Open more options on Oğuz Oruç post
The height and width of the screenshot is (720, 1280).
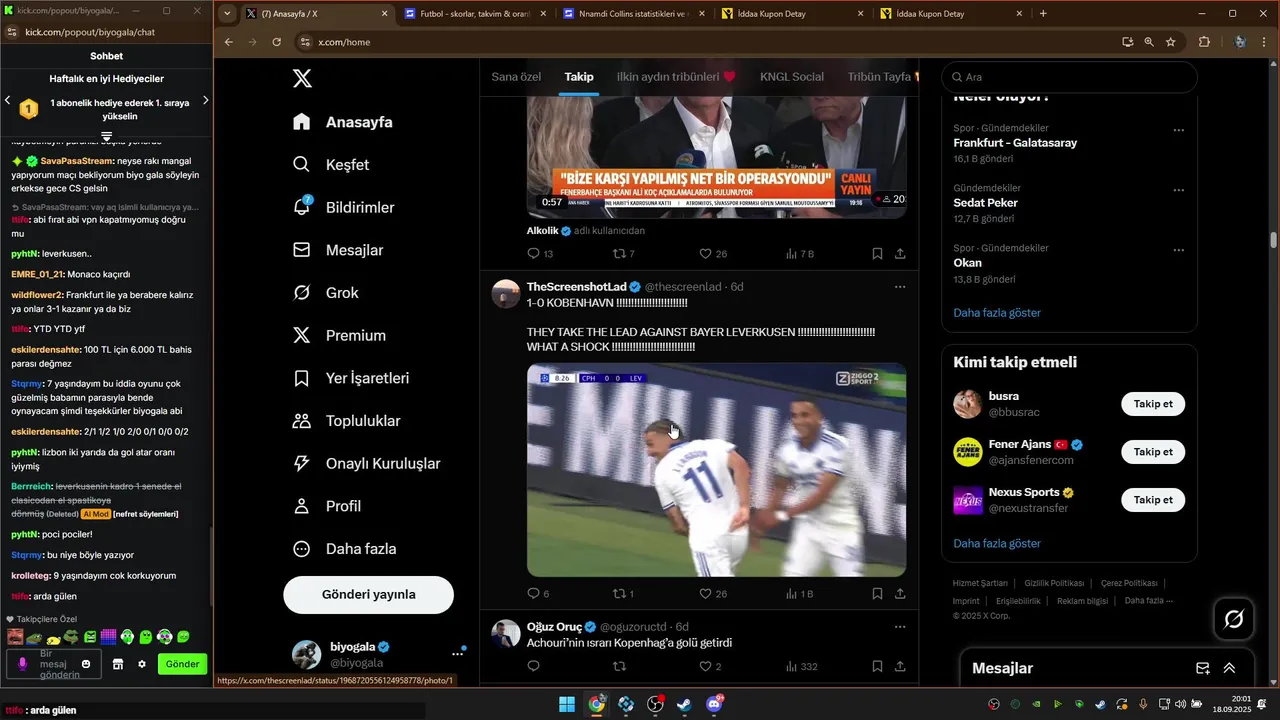pos(900,627)
